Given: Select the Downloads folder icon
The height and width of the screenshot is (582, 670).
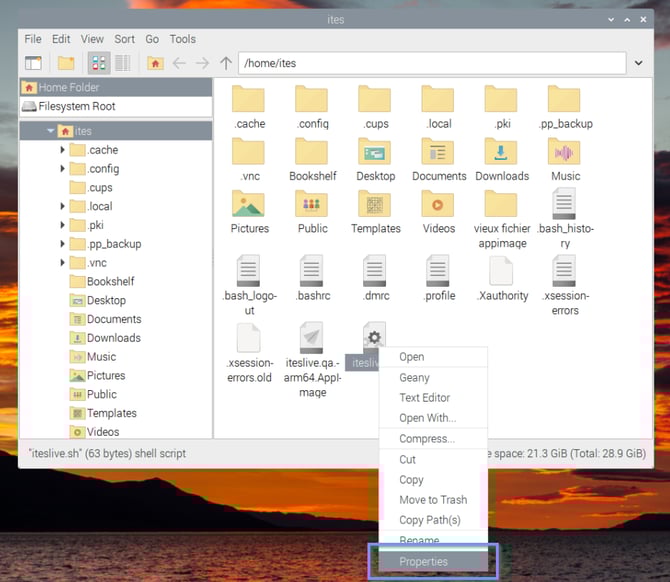Looking at the screenshot, I should point(501,153).
